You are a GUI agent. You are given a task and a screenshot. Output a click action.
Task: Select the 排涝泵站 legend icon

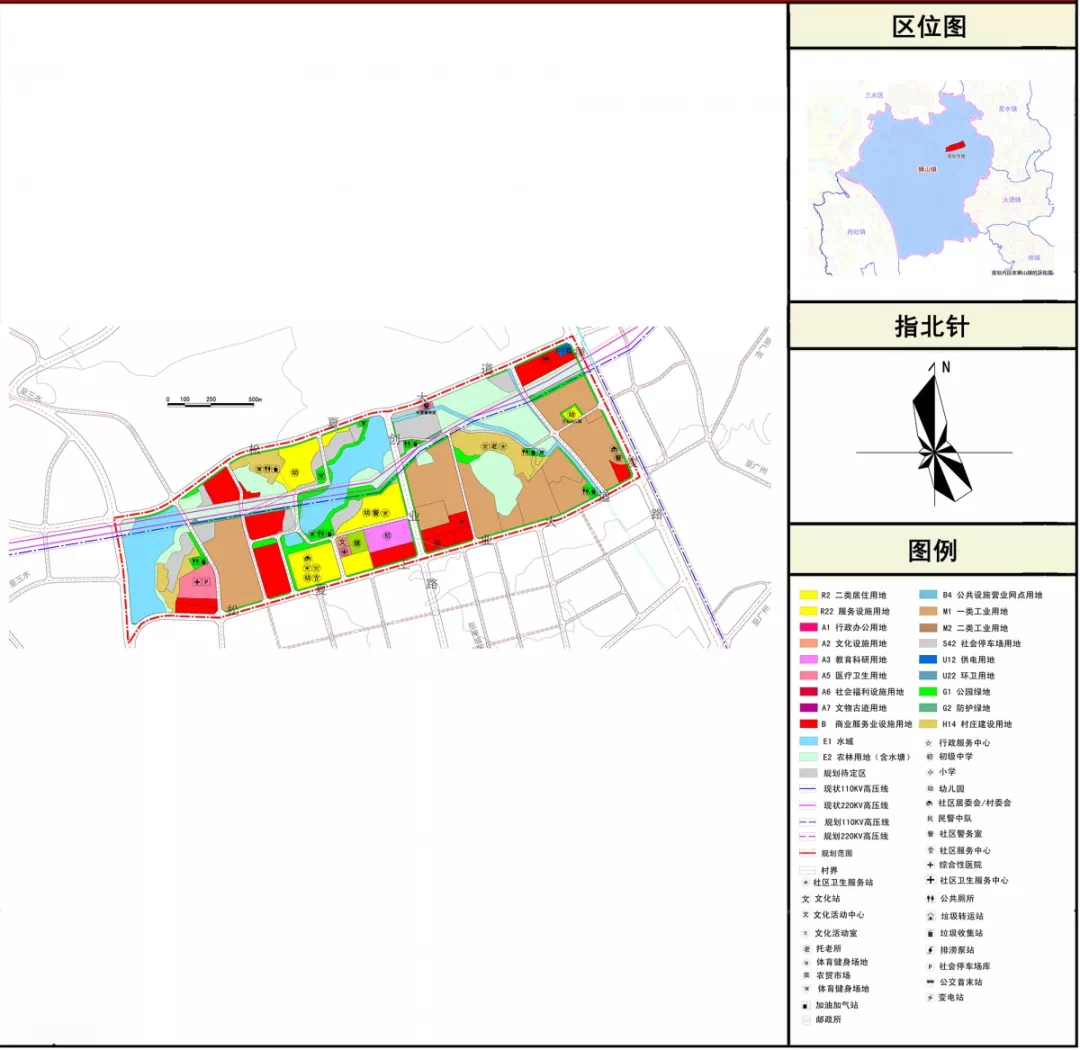click(x=930, y=950)
